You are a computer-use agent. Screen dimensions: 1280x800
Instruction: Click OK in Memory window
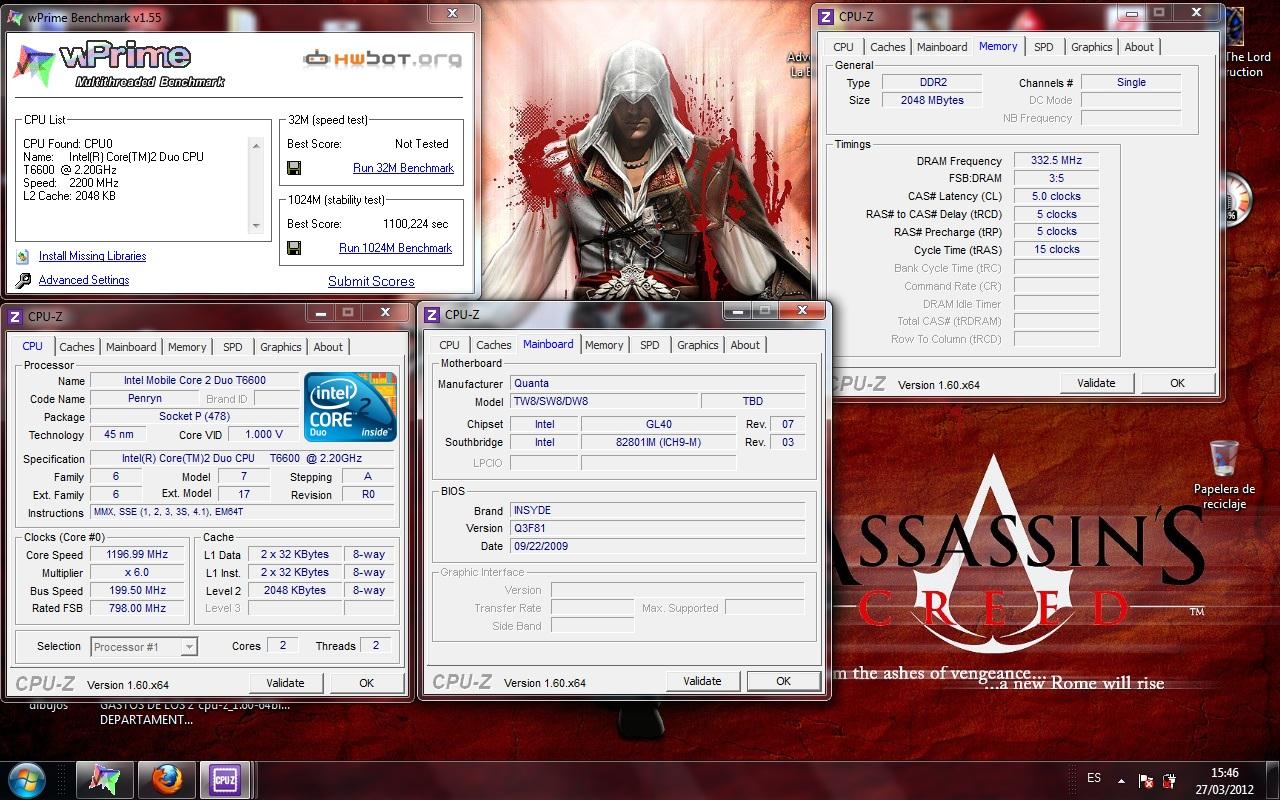coord(1178,383)
